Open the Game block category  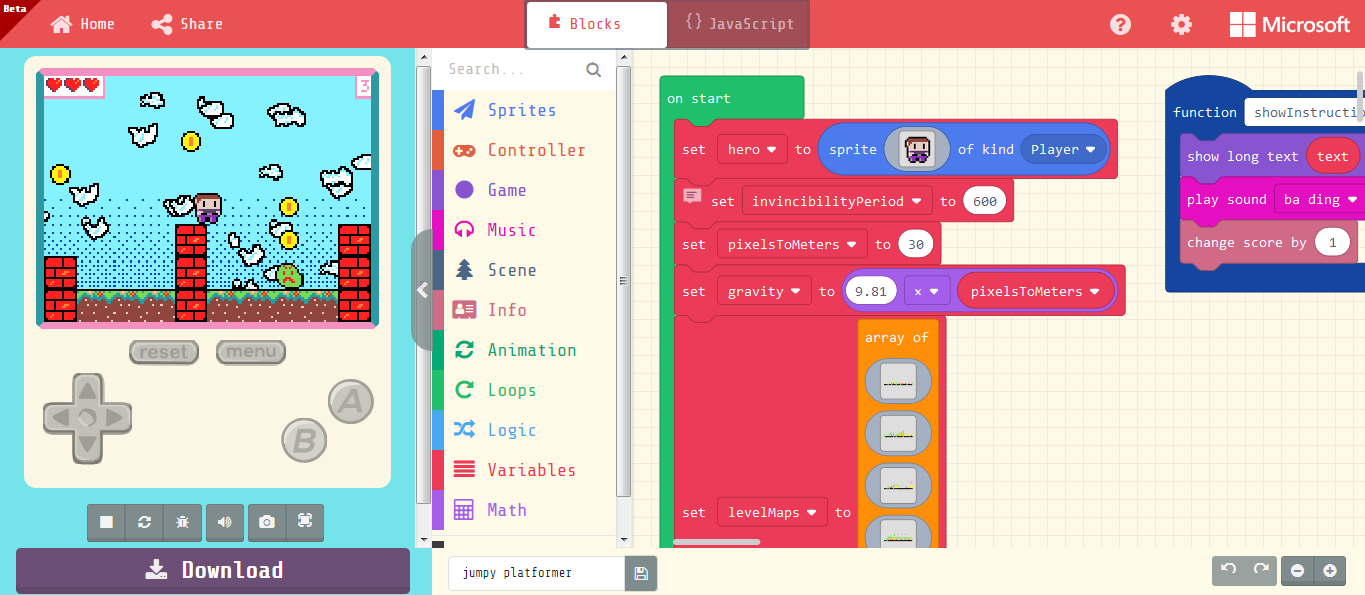click(x=523, y=190)
